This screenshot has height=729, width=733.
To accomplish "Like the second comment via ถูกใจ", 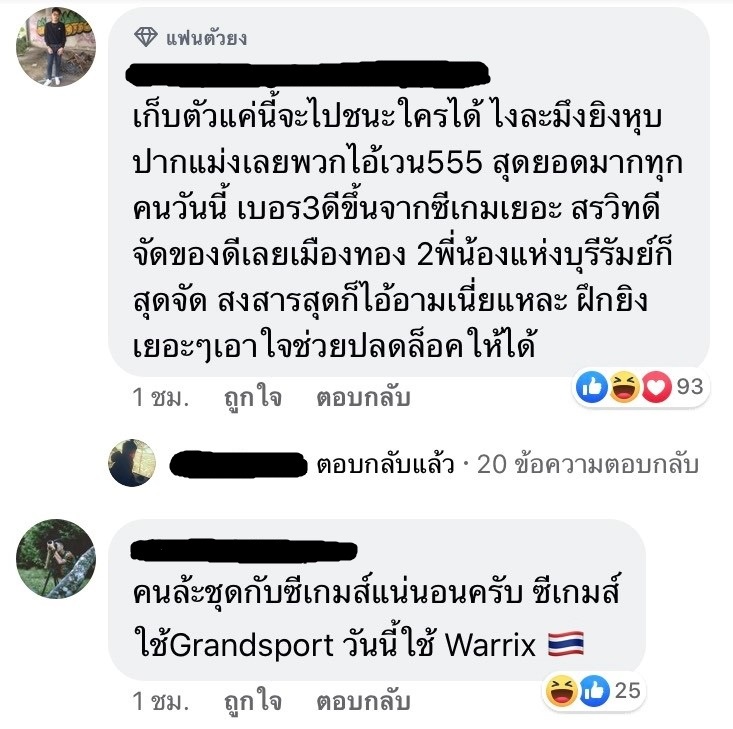I will [253, 701].
